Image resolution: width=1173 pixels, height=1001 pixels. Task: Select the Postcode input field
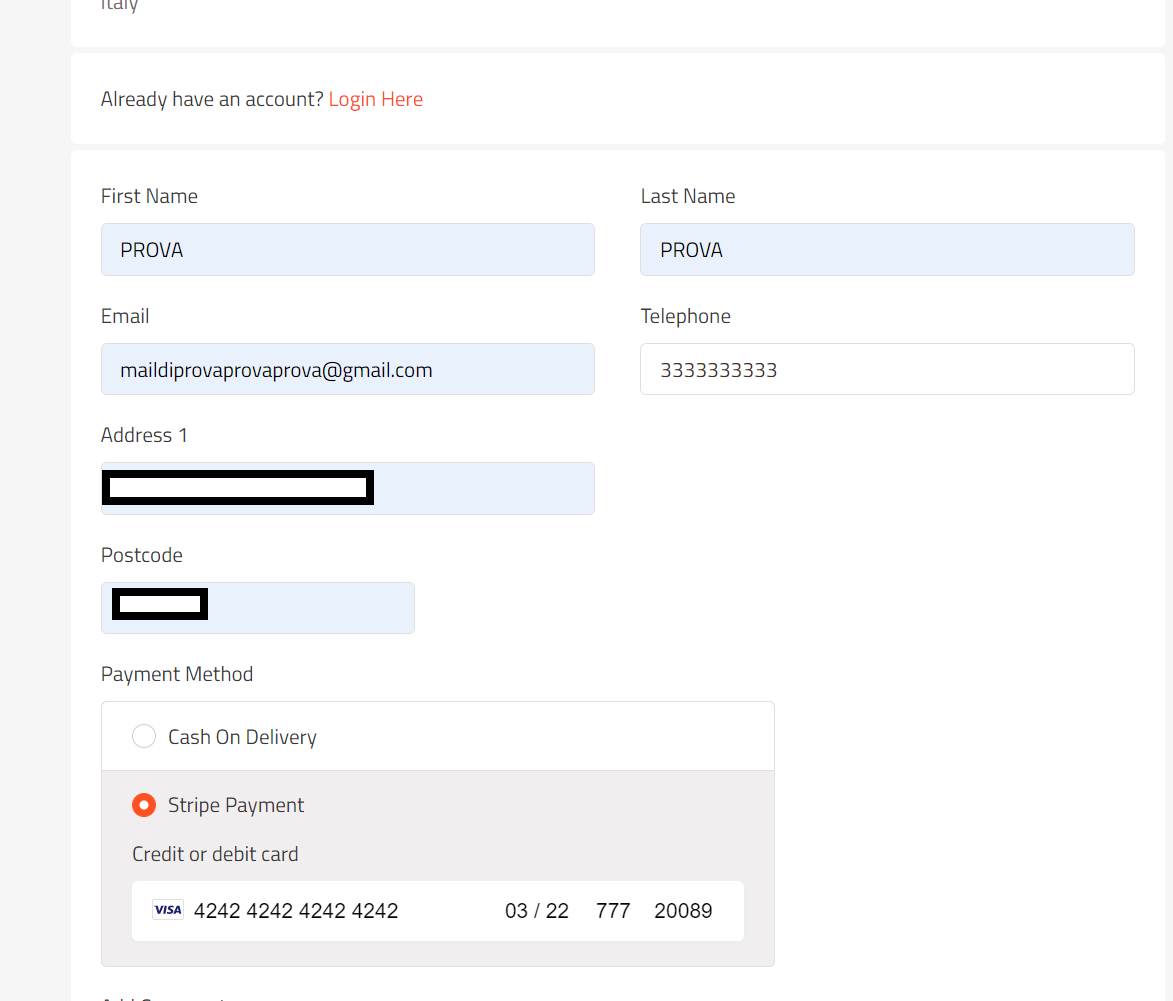(x=257, y=607)
